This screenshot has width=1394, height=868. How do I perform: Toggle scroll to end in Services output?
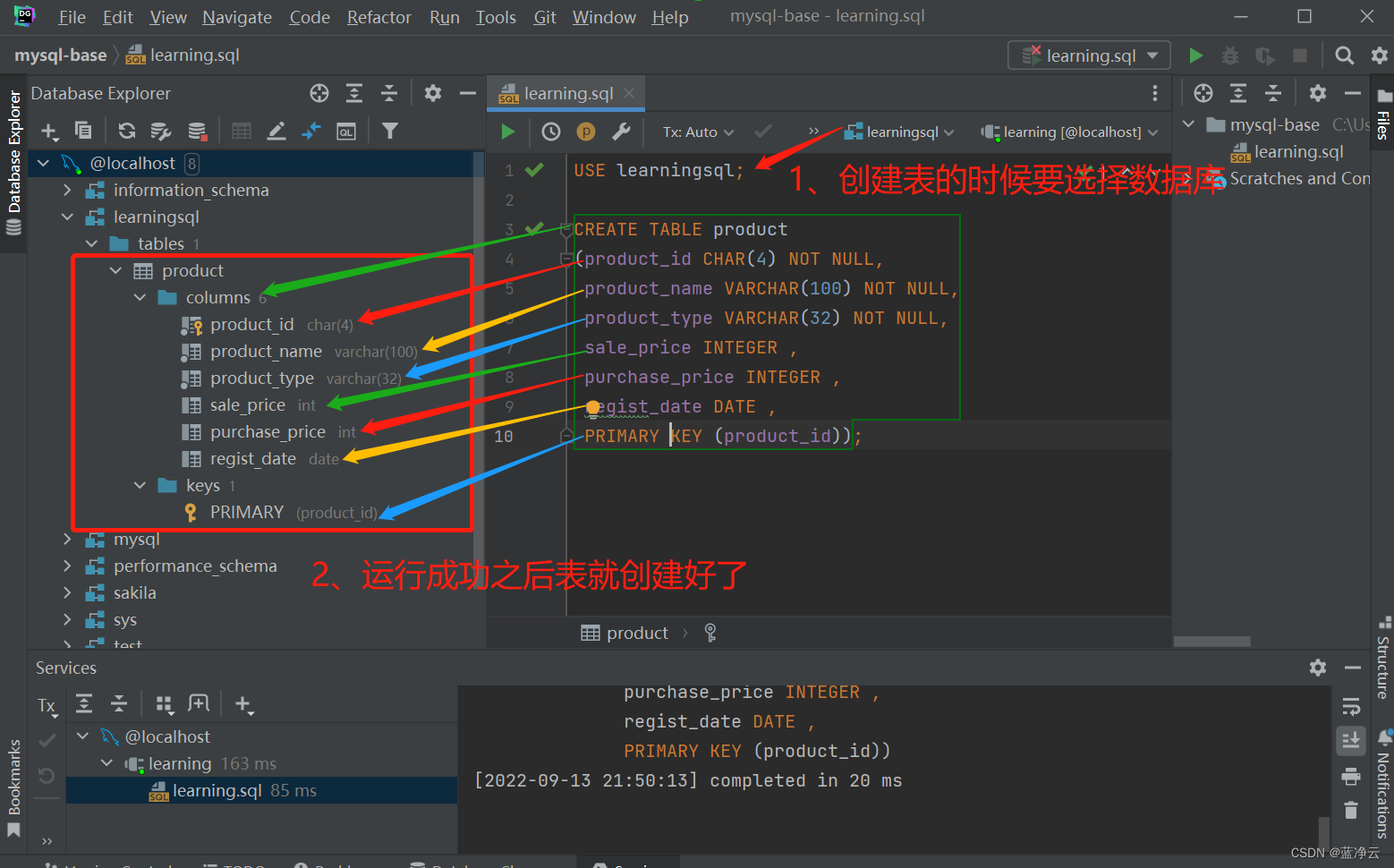pos(1351,740)
